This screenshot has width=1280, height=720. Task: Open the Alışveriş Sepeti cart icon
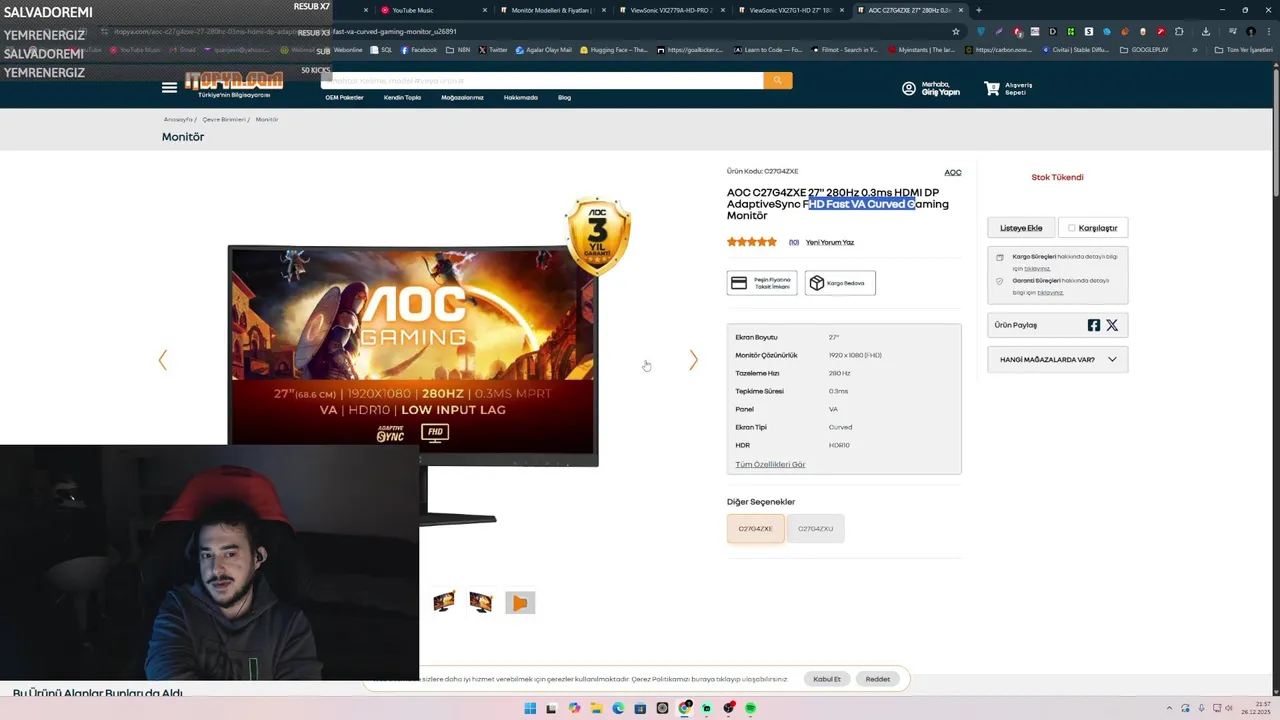click(992, 89)
